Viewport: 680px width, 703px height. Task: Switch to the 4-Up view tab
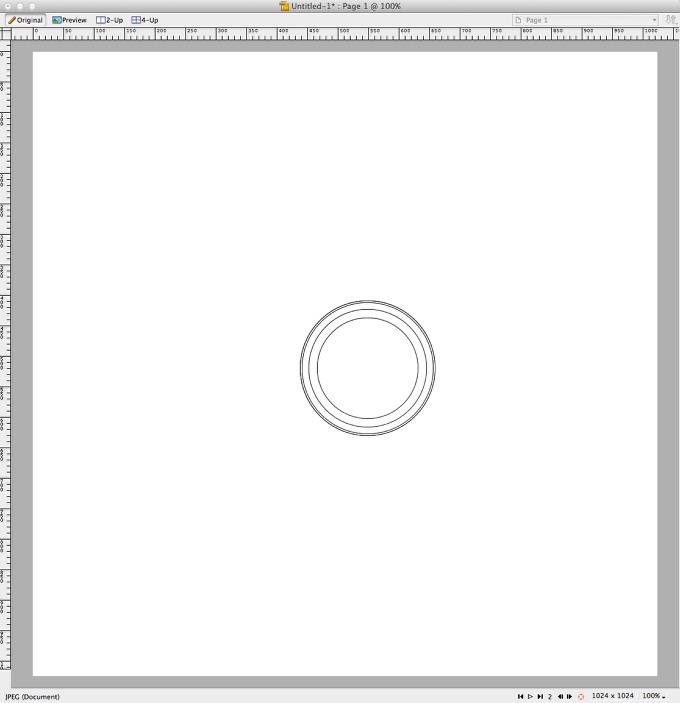(145, 20)
